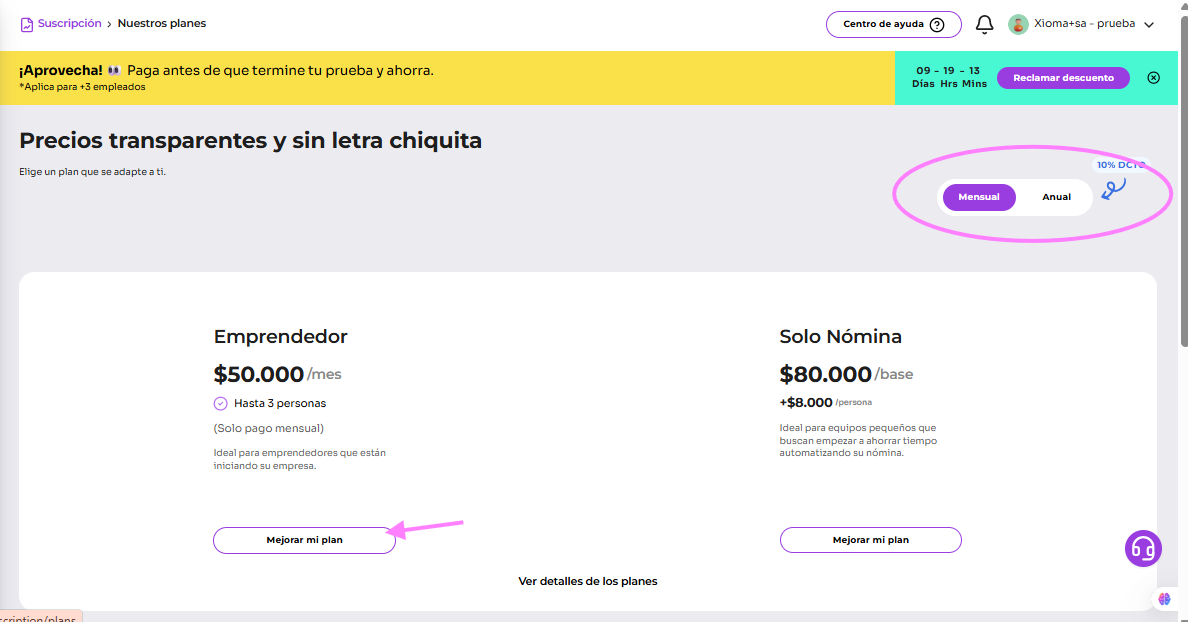The height and width of the screenshot is (622, 1188).
Task: Click the brain icon at bottom right
Action: (1164, 598)
